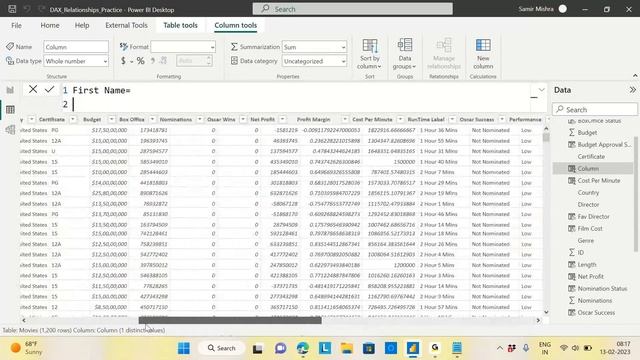Click the weather widget in taskbar
Viewport: 640px width, 360px height.
(x=27, y=348)
